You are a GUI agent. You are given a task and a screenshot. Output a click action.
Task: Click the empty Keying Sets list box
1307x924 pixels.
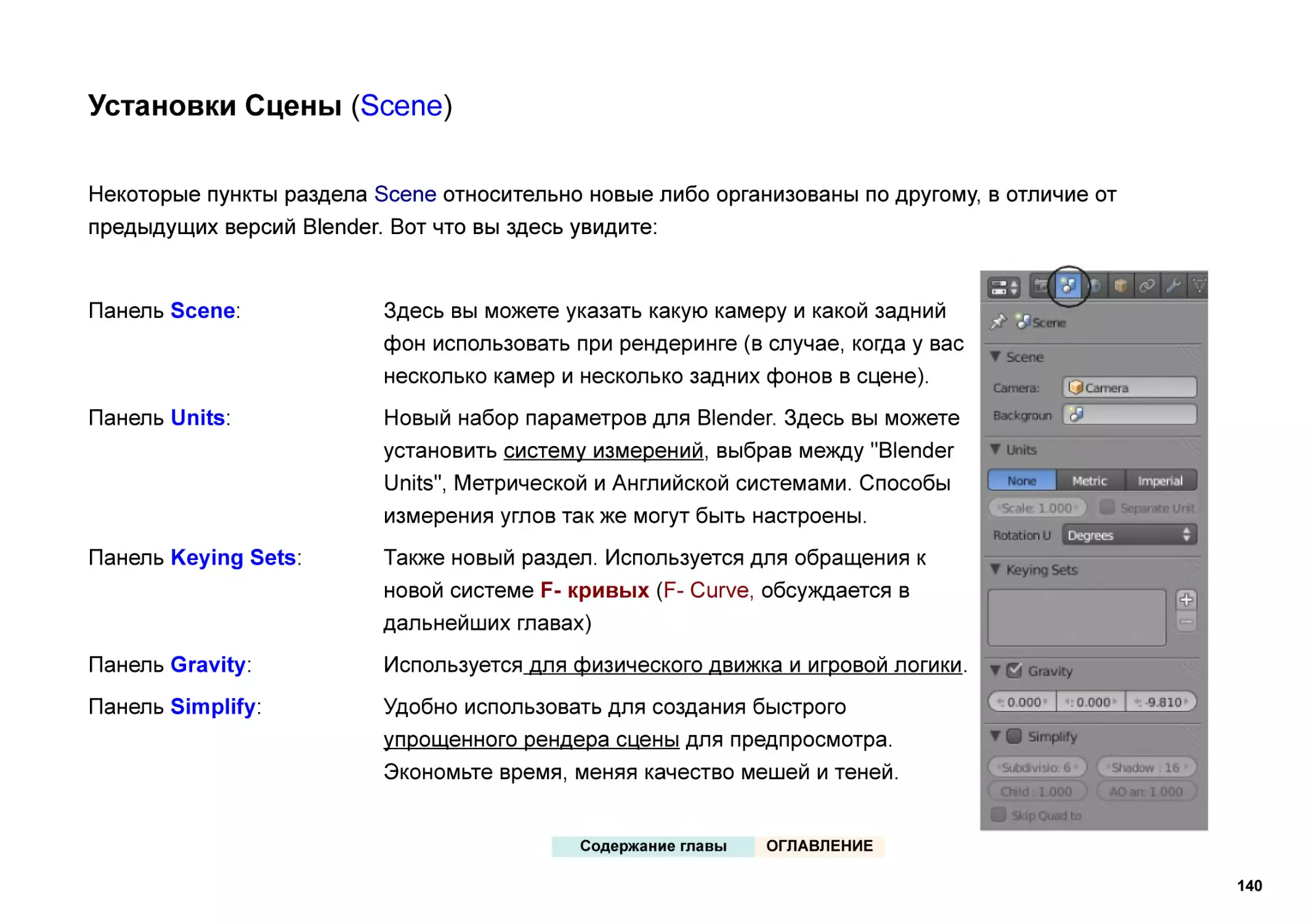click(1077, 618)
